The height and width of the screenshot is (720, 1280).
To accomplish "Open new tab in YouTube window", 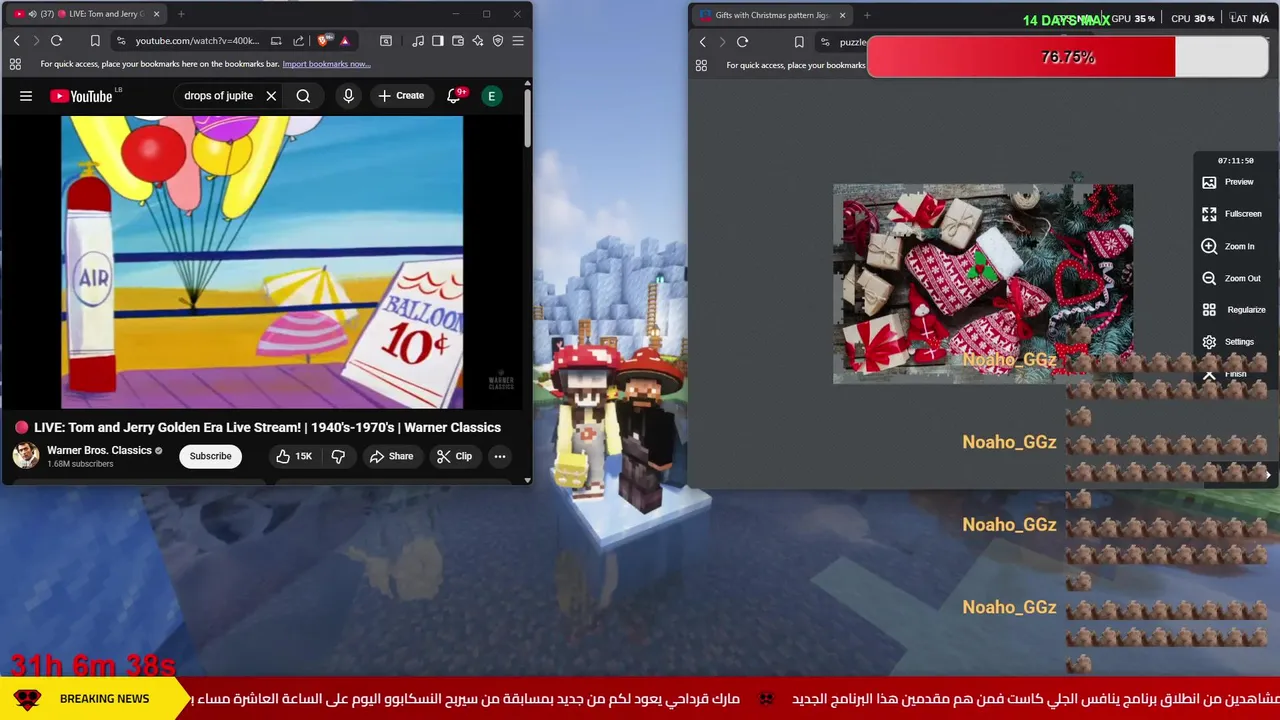I will [x=181, y=14].
